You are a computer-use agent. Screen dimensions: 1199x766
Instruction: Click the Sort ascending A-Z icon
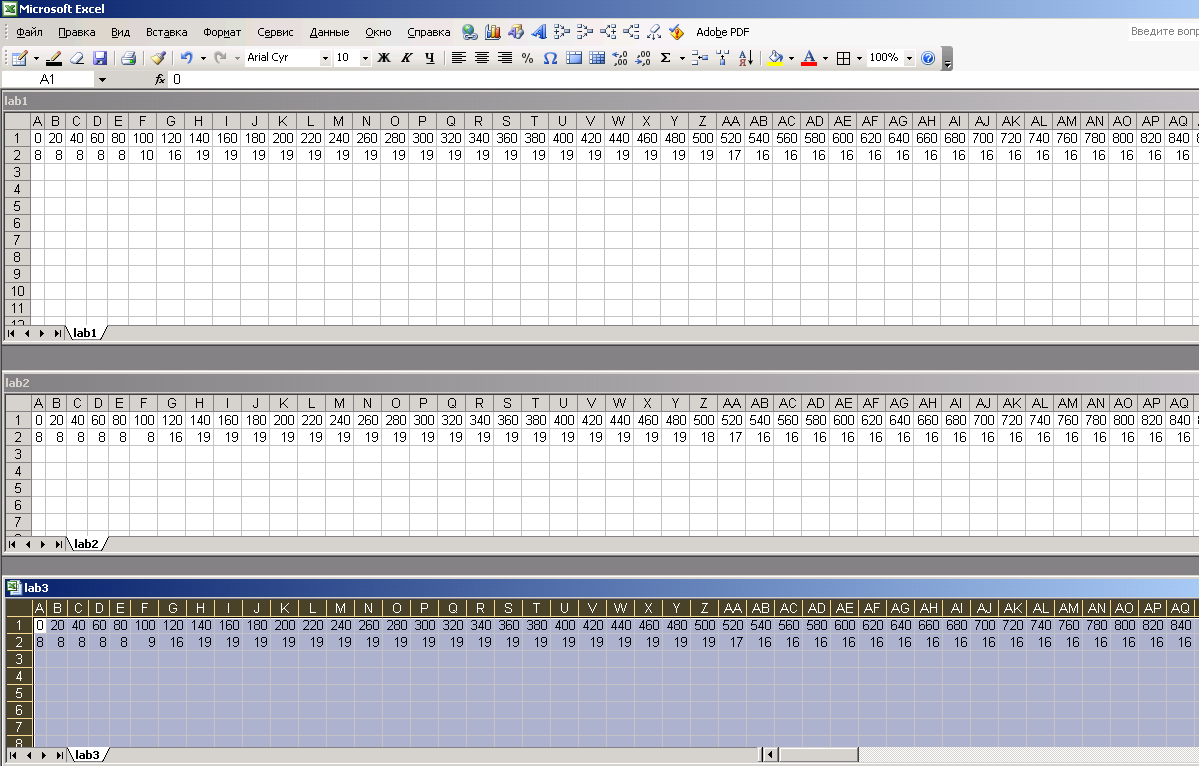tap(746, 58)
